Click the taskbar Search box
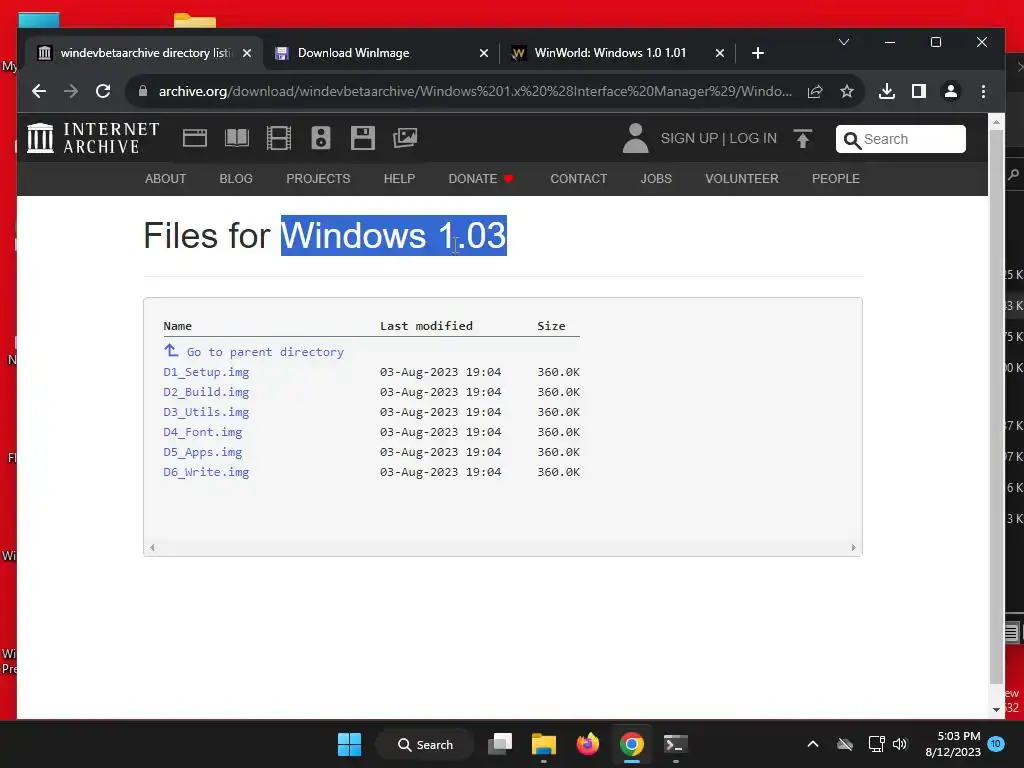 coord(425,744)
